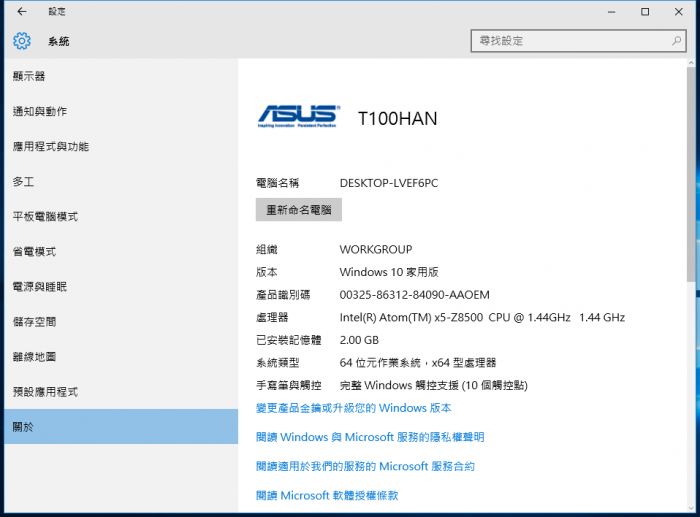Select the highlighted 關於 item
Viewport: 700px width, 517px height.
pos(121,427)
